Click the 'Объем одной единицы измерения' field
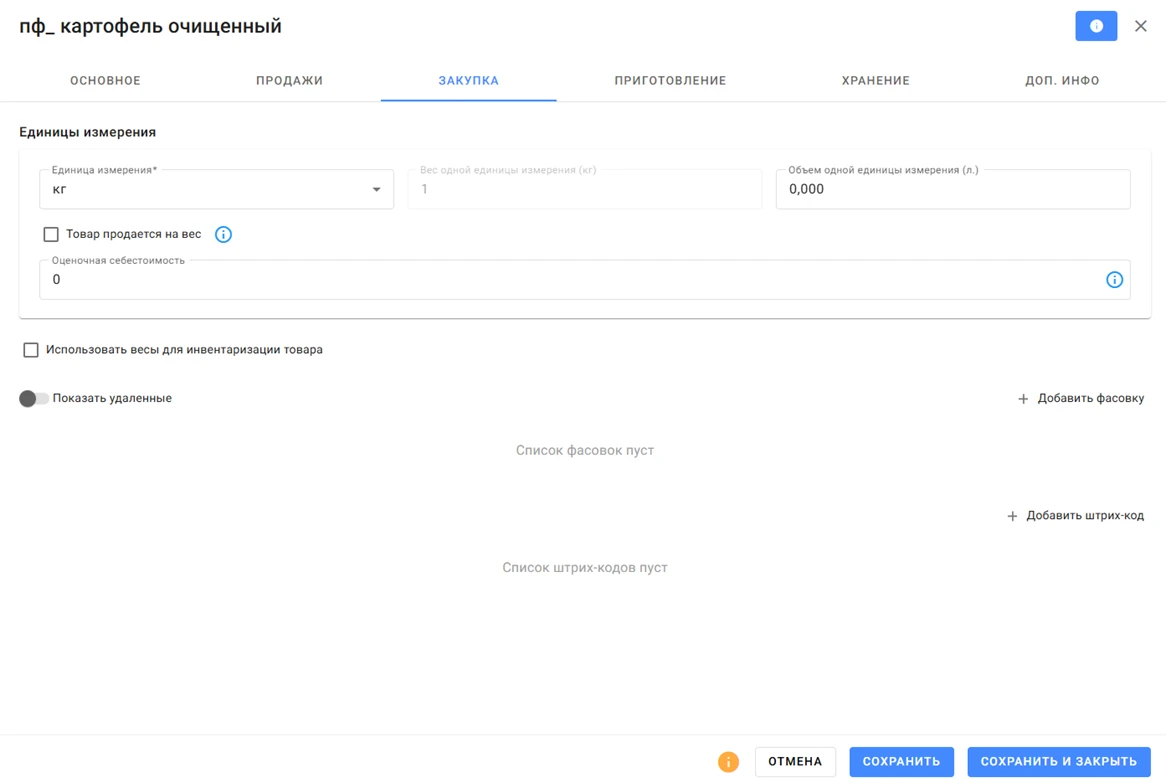Screen dimensions: 1166x783 pyautogui.click(x=953, y=189)
